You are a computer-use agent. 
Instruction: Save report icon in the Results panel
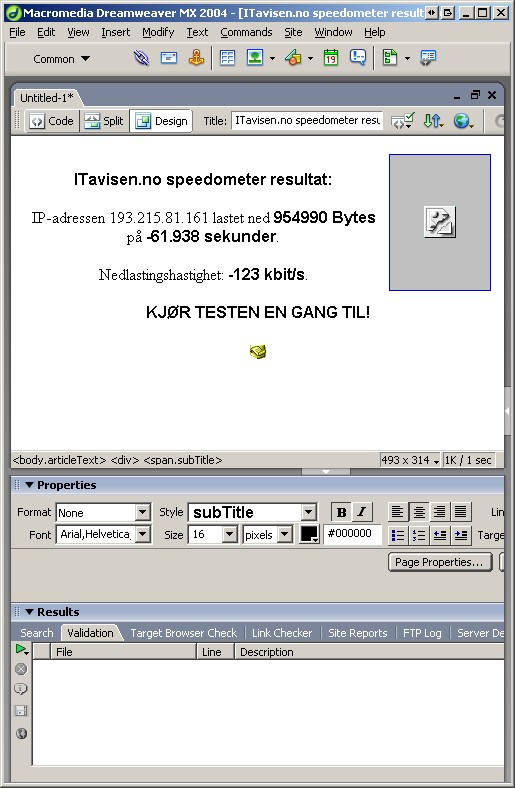pos(21,711)
